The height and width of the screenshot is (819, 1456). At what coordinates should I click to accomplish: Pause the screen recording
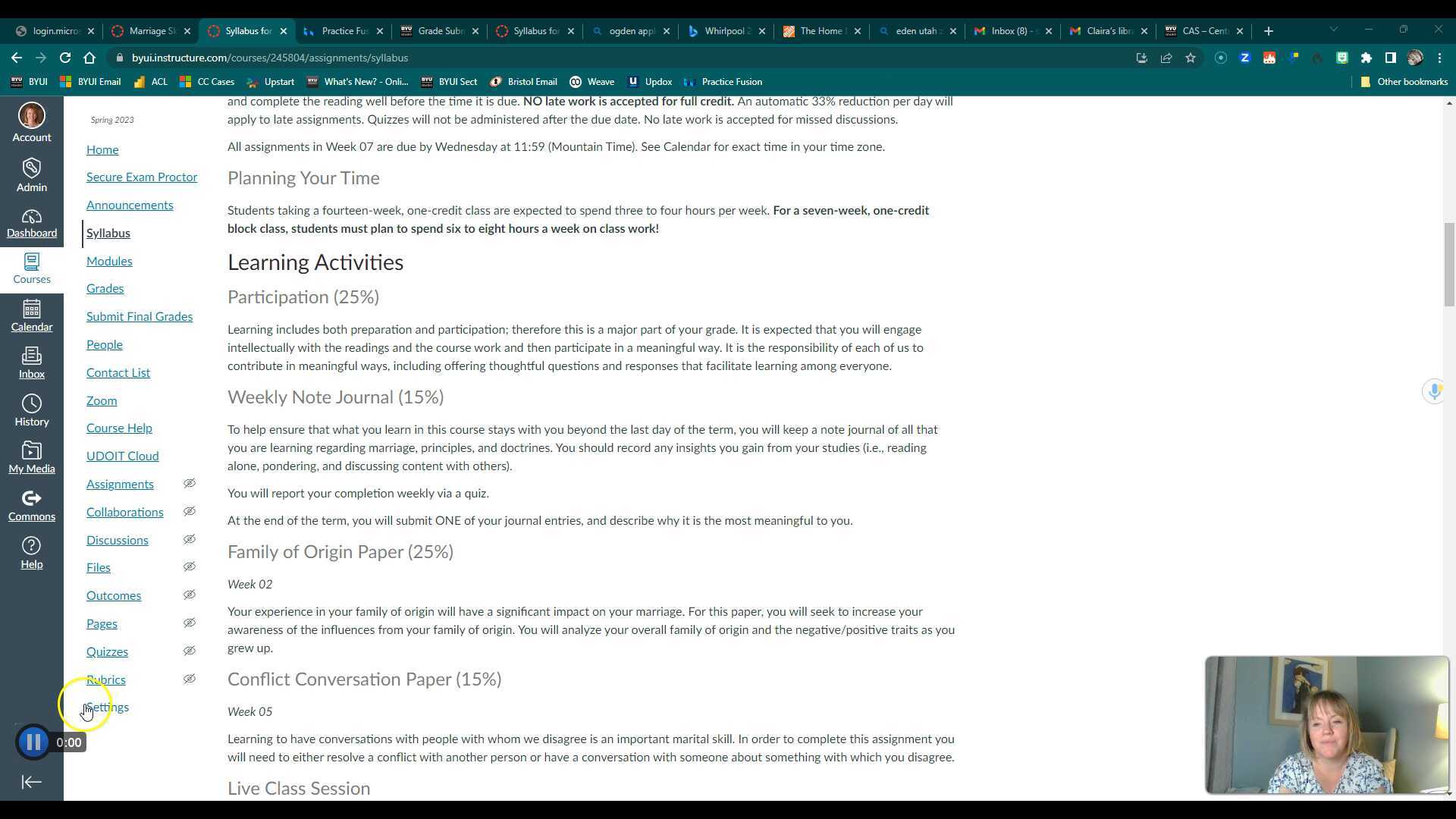pos(33,742)
